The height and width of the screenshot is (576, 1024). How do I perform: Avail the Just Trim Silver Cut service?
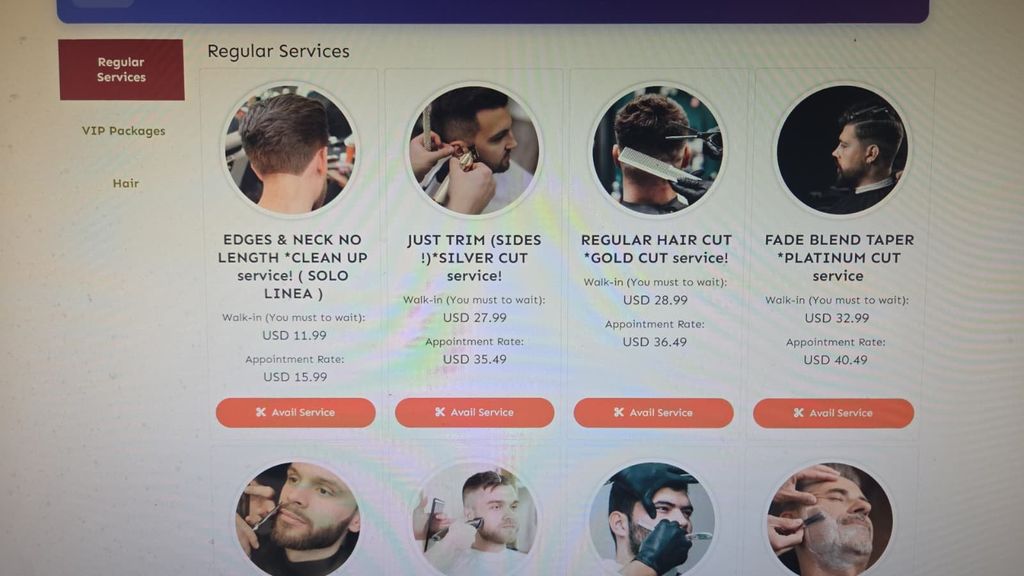click(475, 413)
